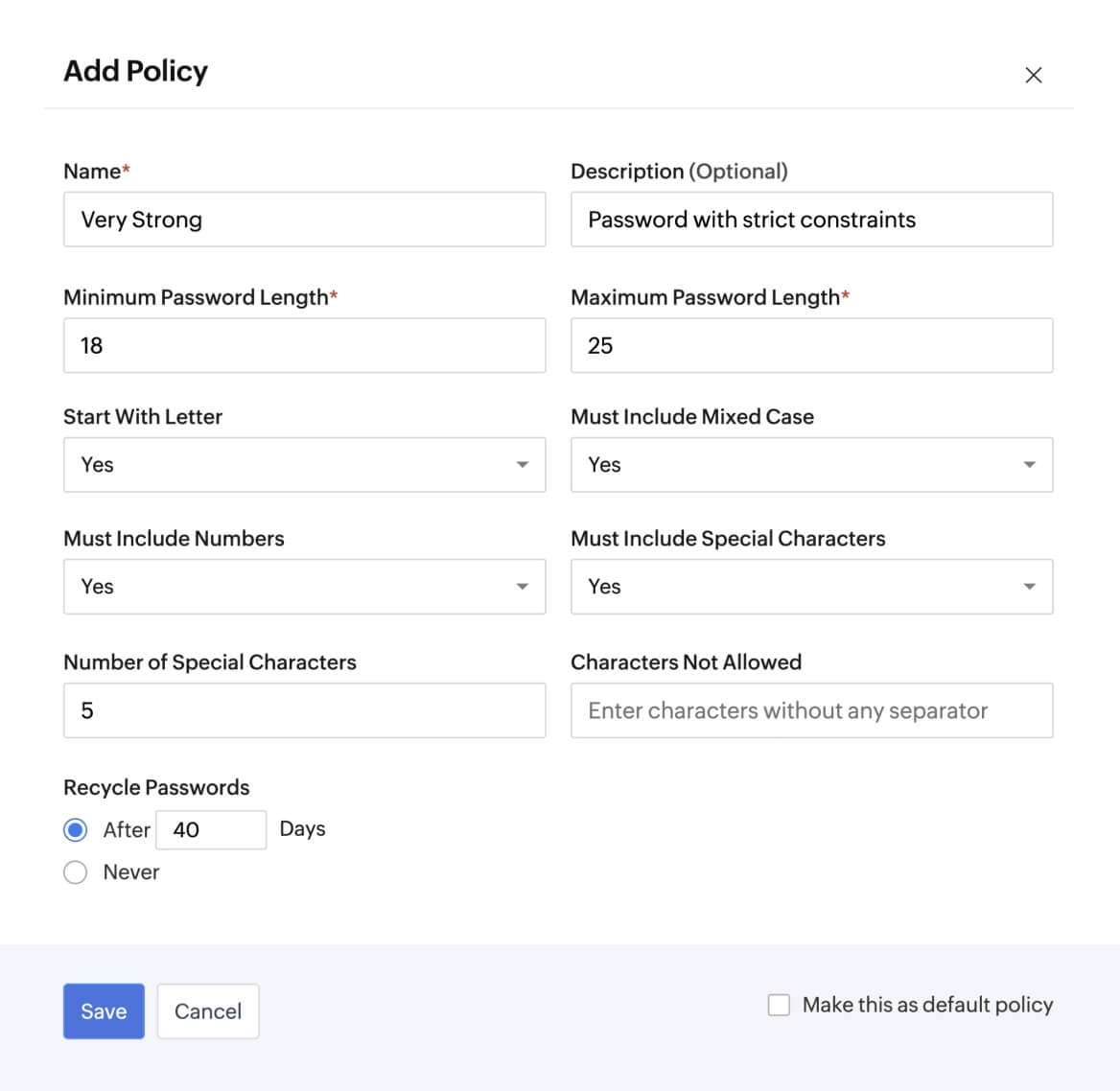Click the Minimum Password Length field

click(x=304, y=345)
